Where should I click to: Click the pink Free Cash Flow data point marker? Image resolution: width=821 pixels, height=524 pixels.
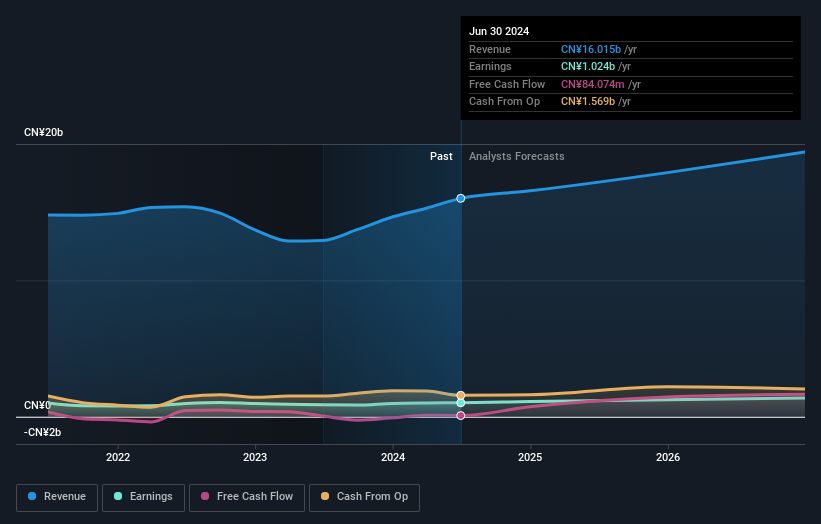point(461,416)
